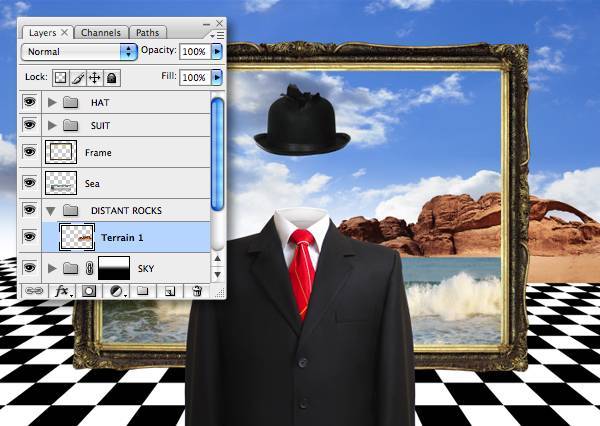The height and width of the screenshot is (426, 600).
Task: Click the Opacity value field
Action: tap(195, 52)
